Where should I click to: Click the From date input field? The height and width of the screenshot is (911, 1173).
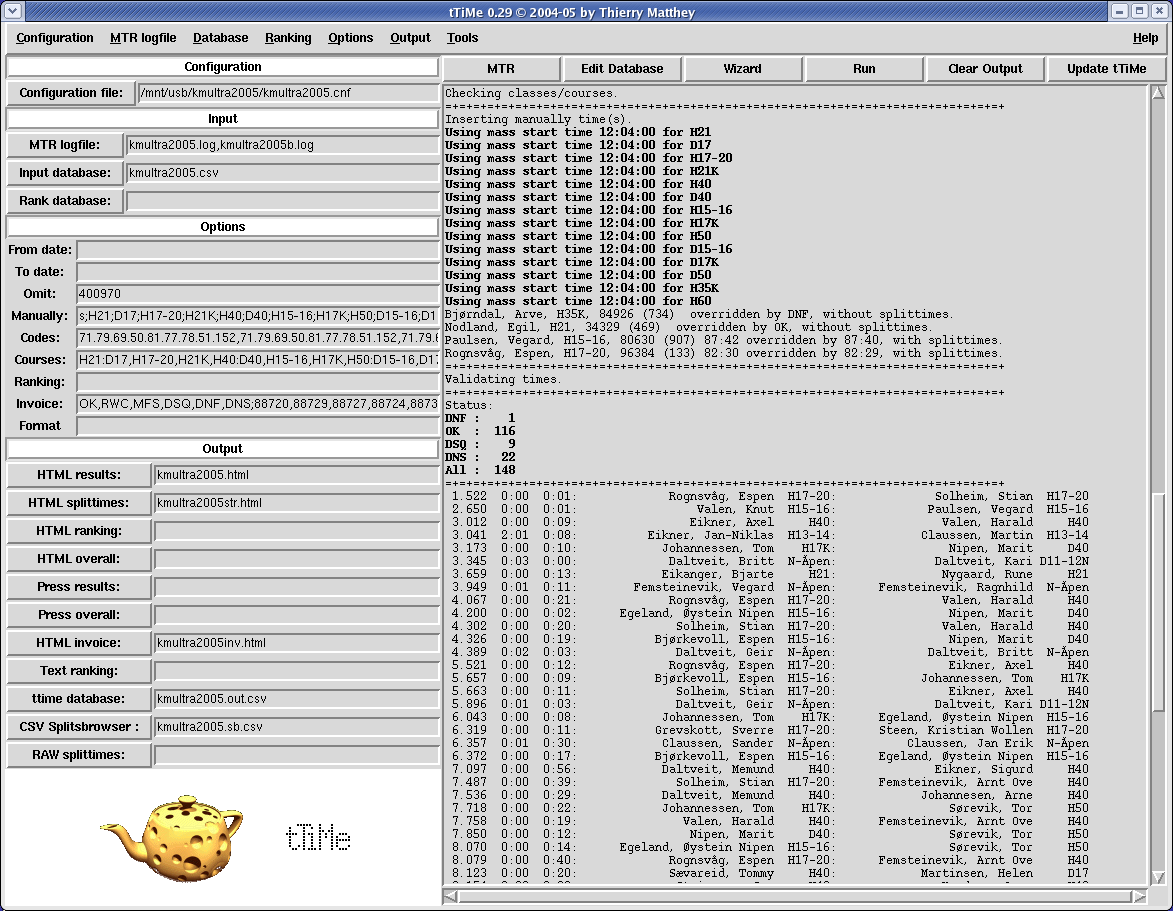pos(258,250)
